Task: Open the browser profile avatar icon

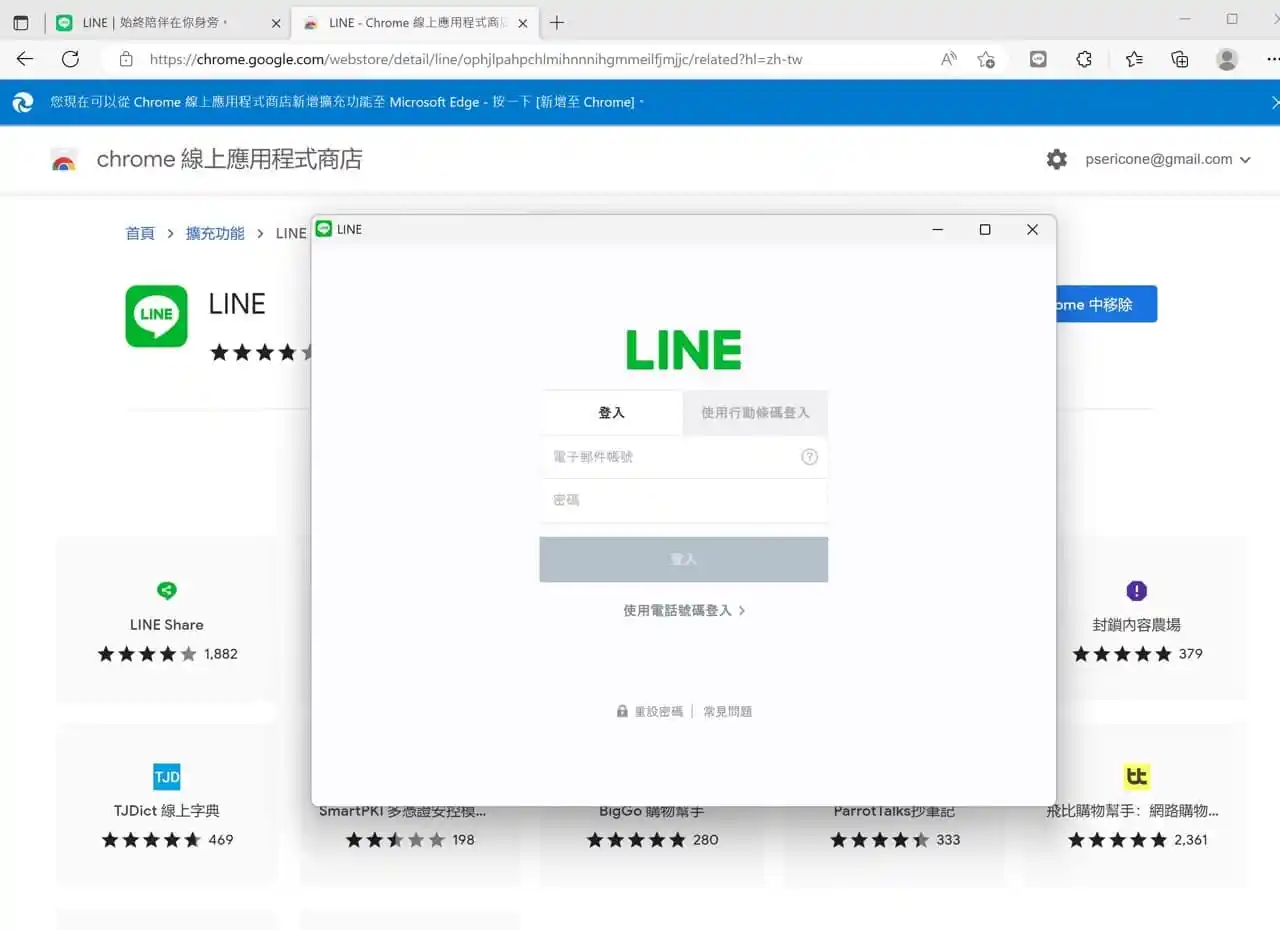Action: (1227, 59)
